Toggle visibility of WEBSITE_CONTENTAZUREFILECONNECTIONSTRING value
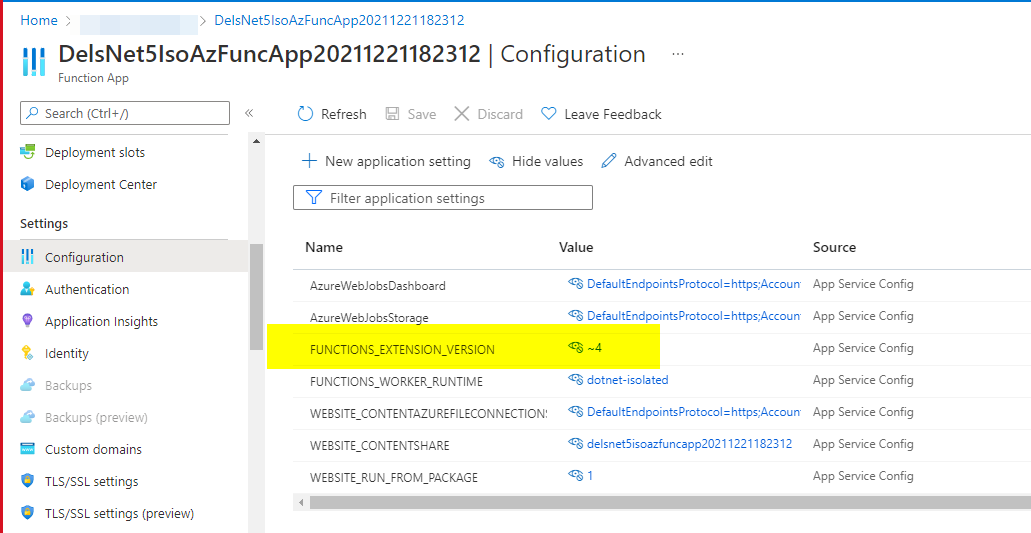The image size is (1031, 533). tap(576, 411)
